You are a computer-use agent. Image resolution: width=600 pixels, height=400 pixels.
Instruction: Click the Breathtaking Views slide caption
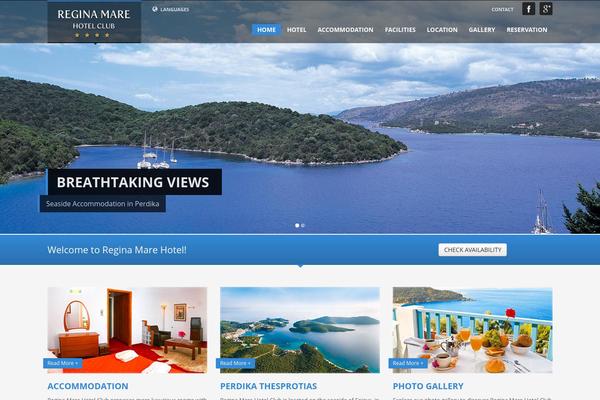click(x=133, y=182)
